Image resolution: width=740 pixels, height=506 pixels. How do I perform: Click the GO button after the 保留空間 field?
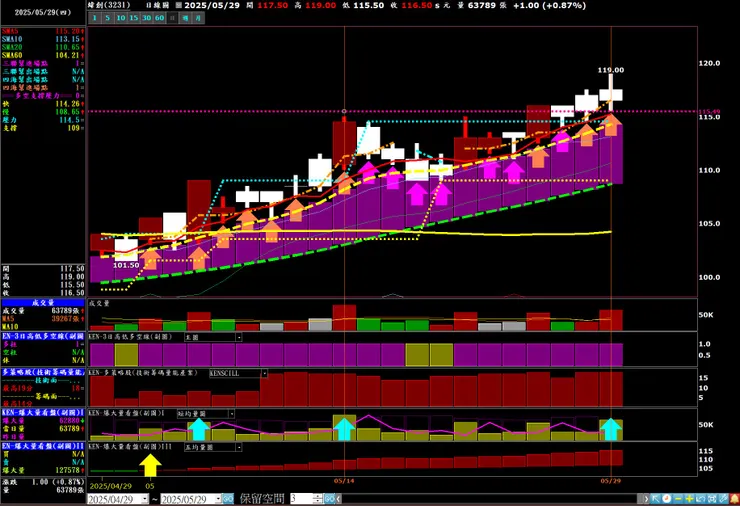[329, 498]
